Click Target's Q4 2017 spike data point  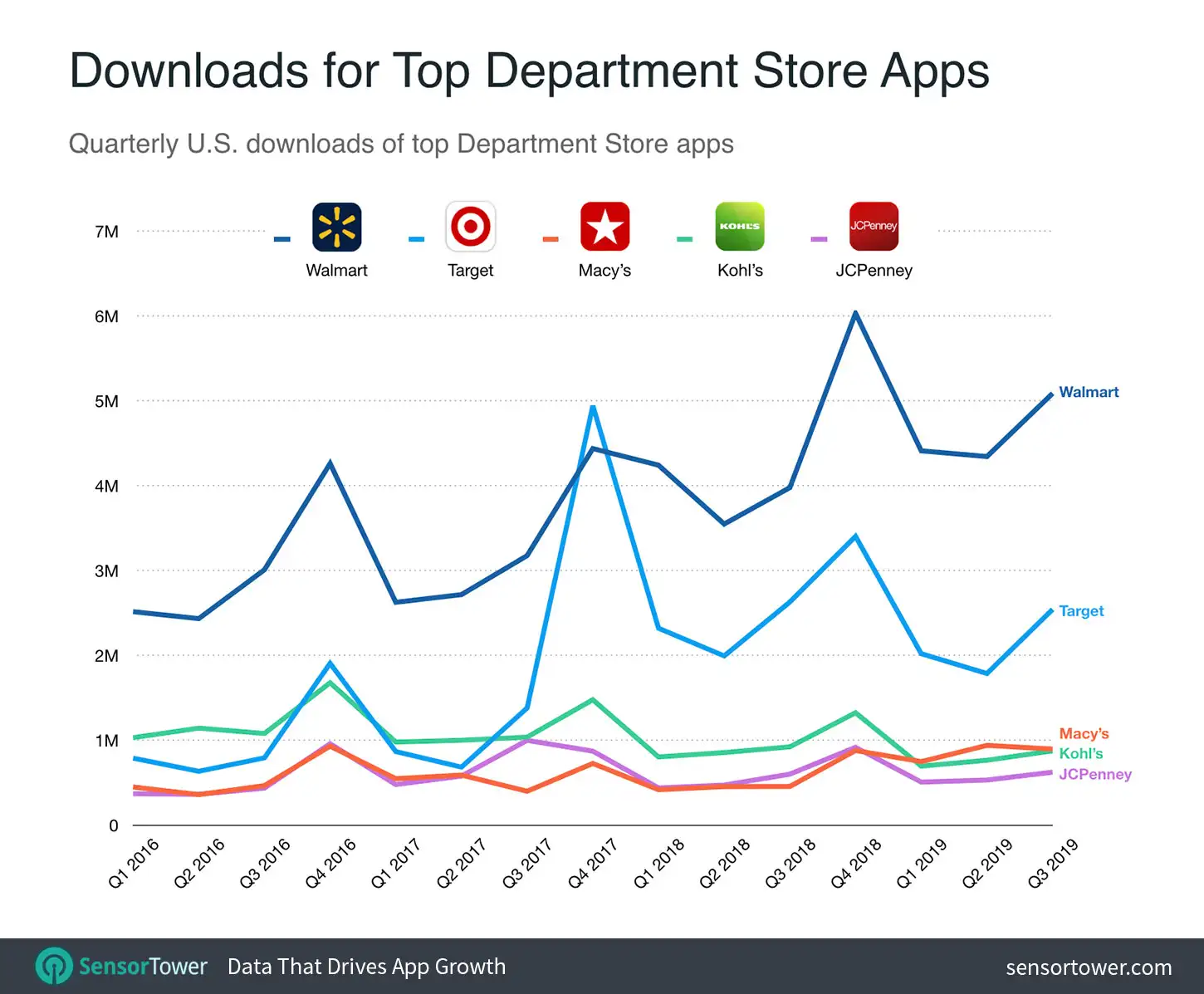(593, 407)
